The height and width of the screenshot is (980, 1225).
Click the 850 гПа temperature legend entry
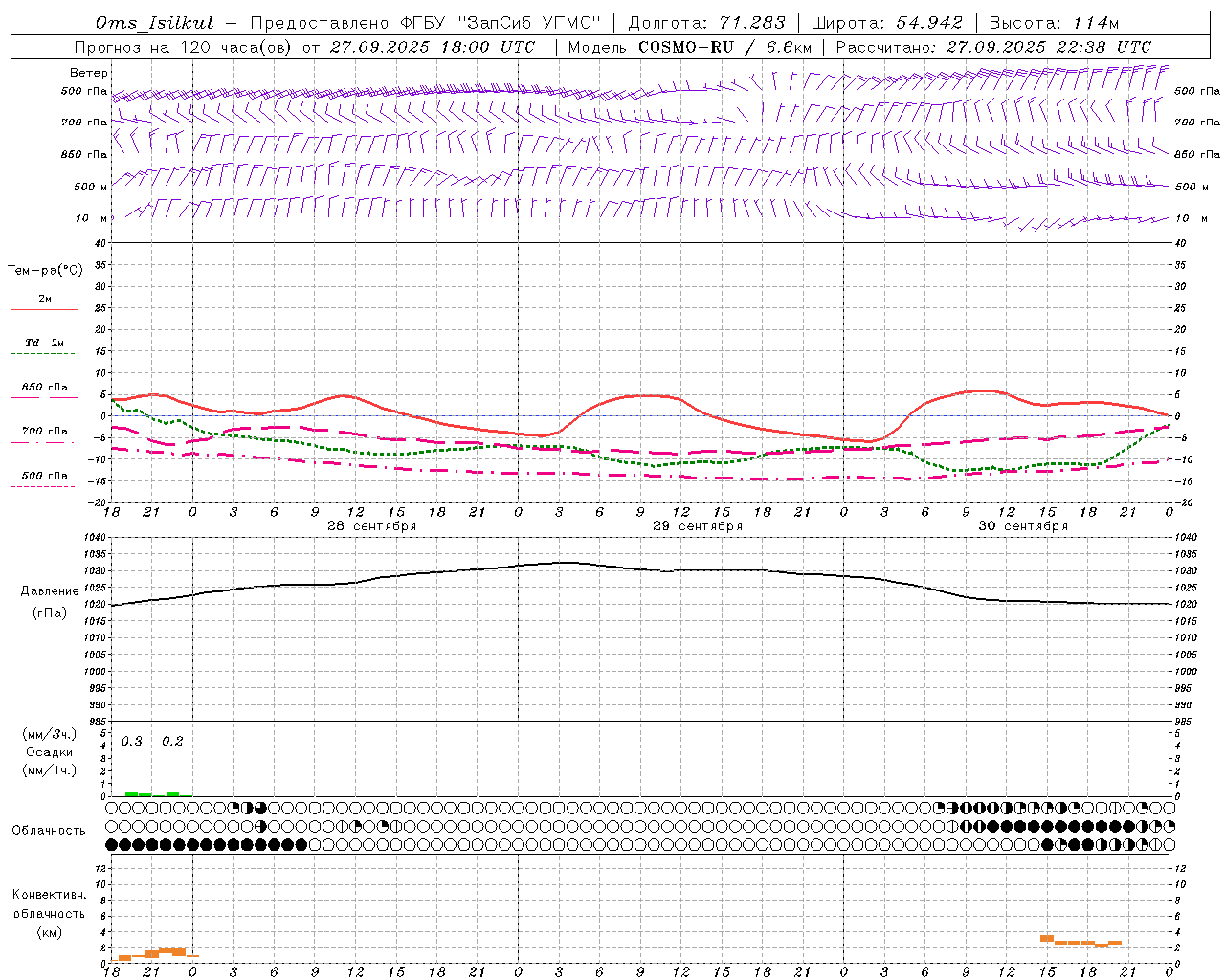coord(44,388)
